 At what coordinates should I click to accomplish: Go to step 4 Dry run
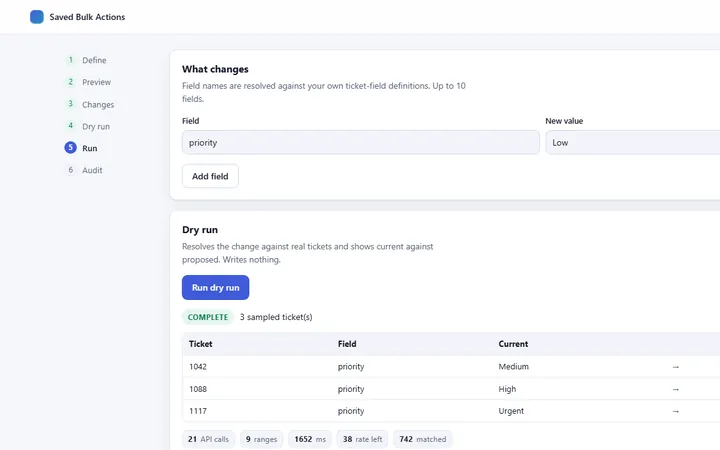pos(89,126)
